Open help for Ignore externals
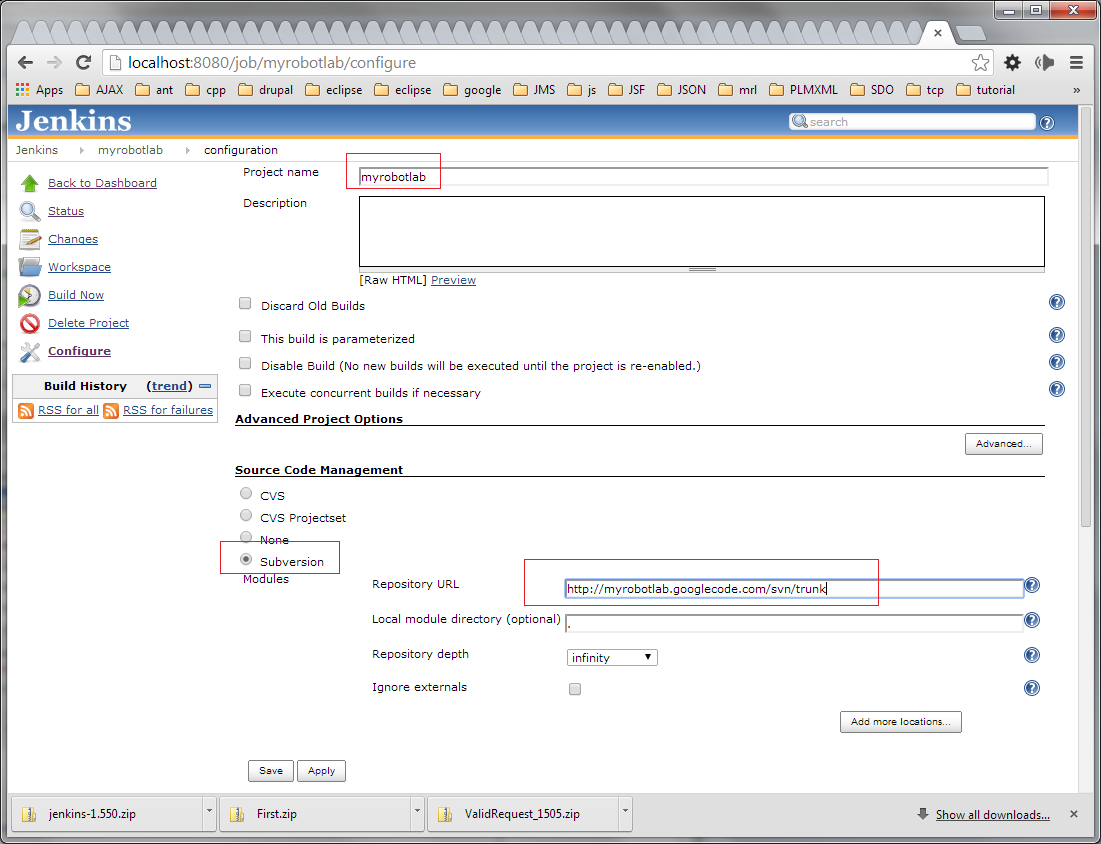Image resolution: width=1101 pixels, height=844 pixels. pos(1031,688)
